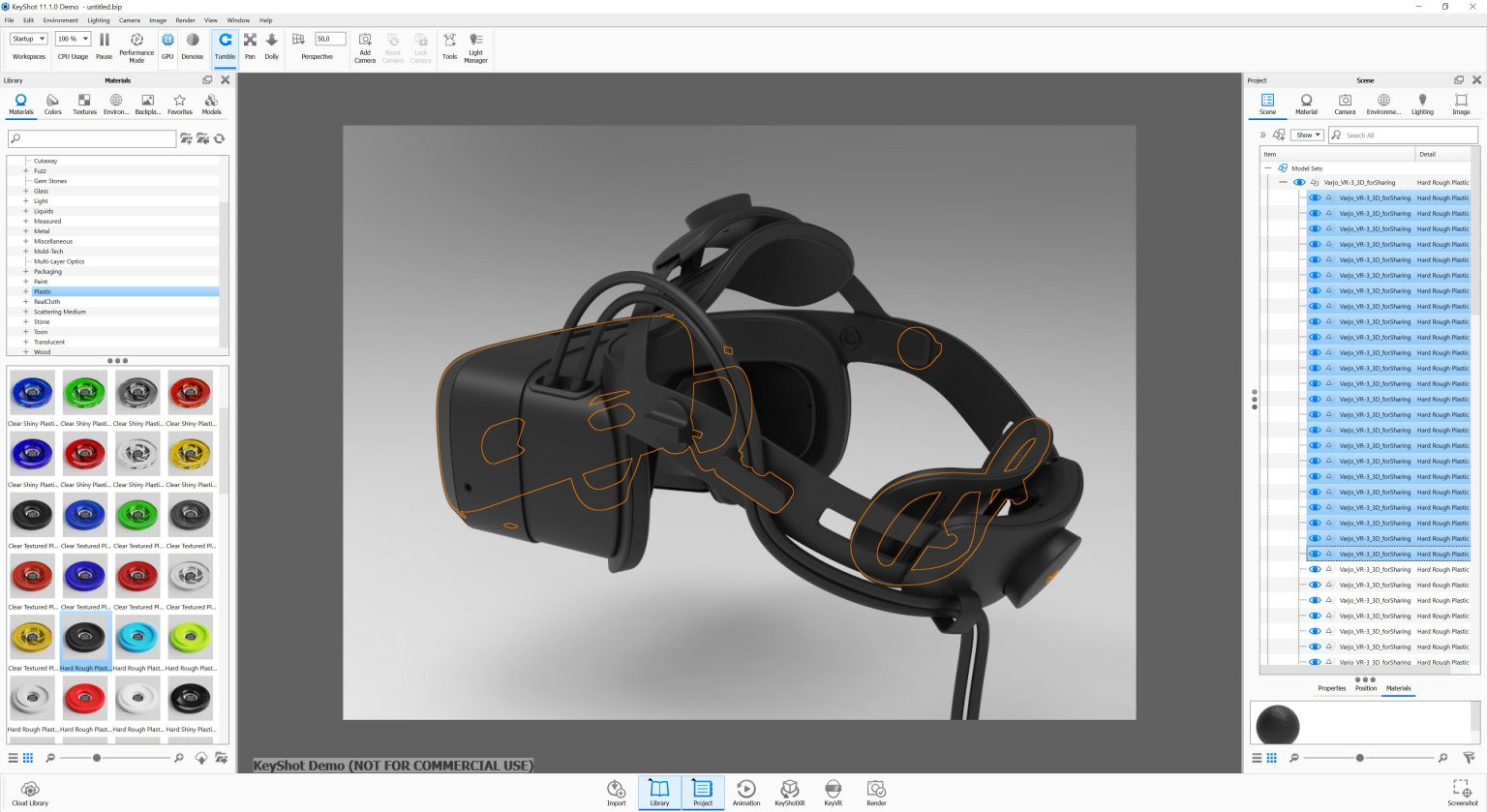Open Lighting settings in the Project panel

click(1421, 104)
